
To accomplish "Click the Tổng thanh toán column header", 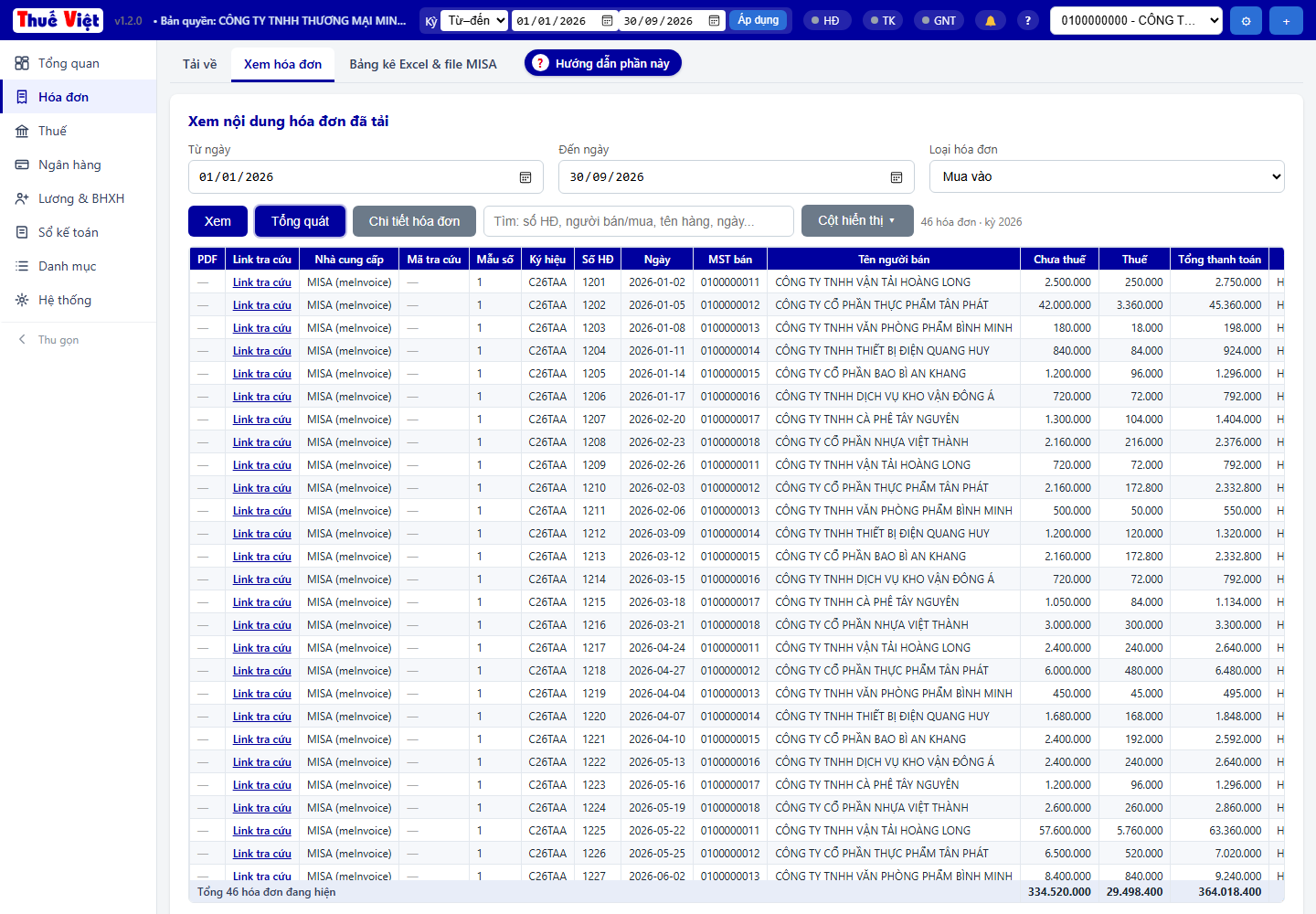I will (1219, 260).
